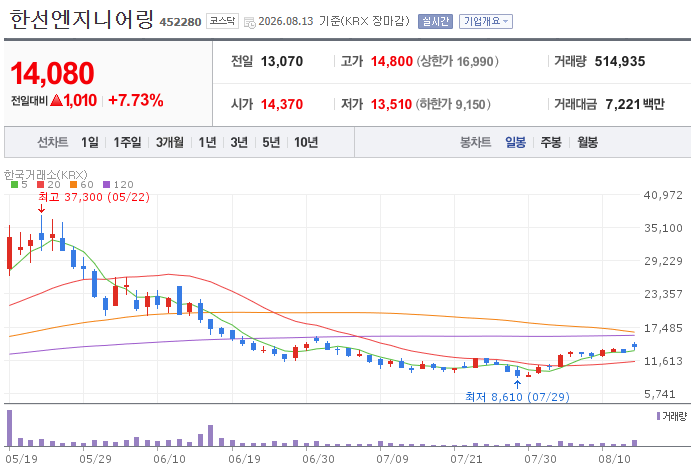Click the 5,741 y-axis label
The width and height of the screenshot is (691, 467).
click(x=660, y=394)
